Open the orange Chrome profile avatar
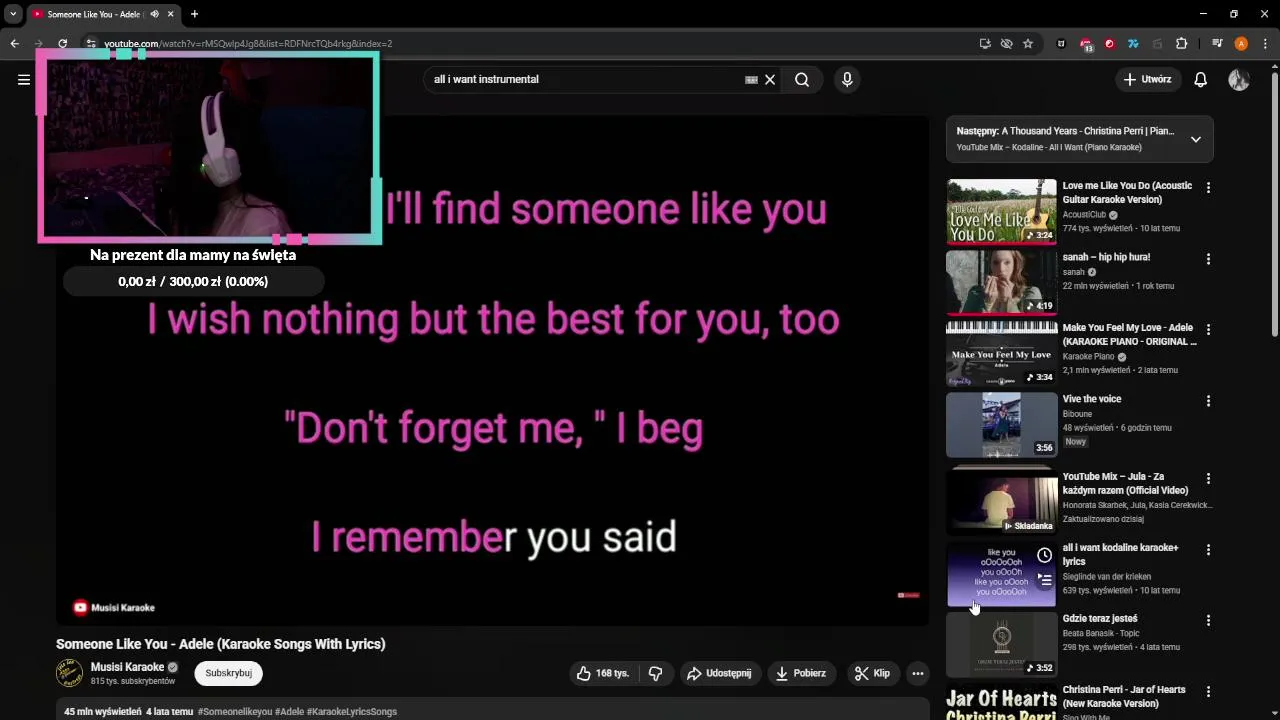The height and width of the screenshot is (720, 1280). point(1241,44)
